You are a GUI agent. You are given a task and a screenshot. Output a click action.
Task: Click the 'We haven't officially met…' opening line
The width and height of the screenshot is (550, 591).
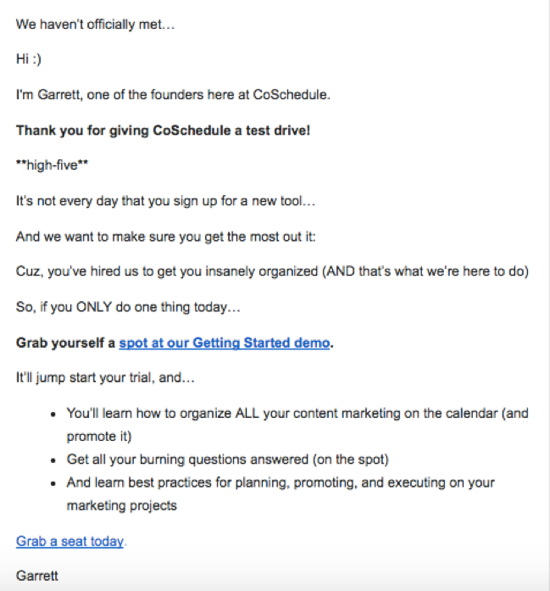[95, 24]
